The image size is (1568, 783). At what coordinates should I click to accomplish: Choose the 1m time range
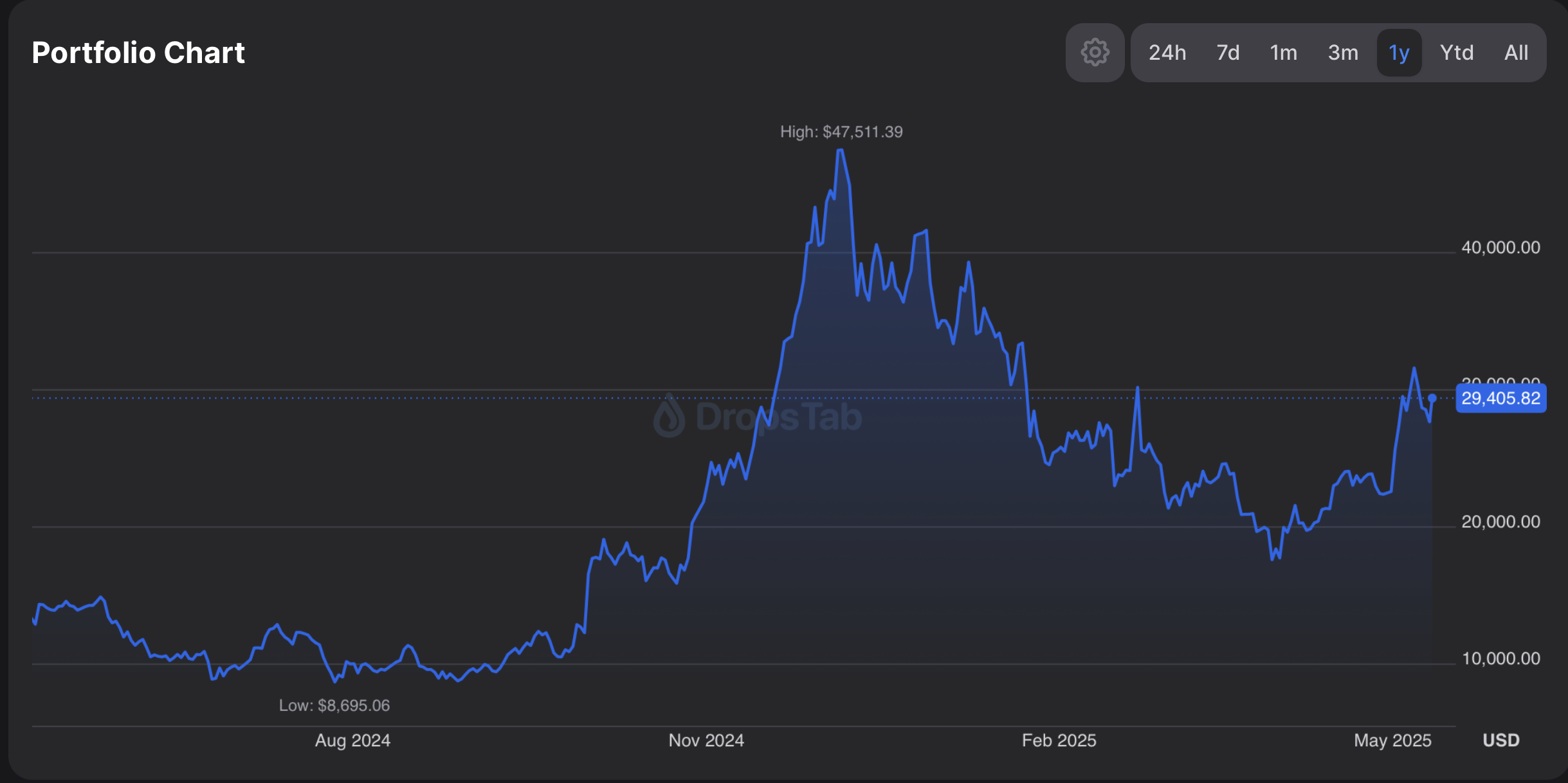pos(1283,53)
